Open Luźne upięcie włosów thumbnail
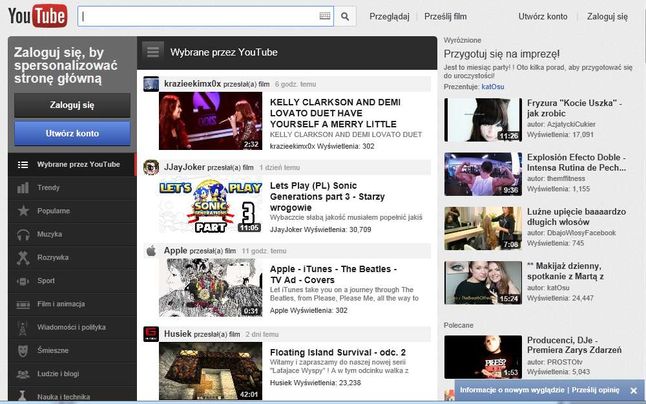646x404 pixels. [483, 229]
